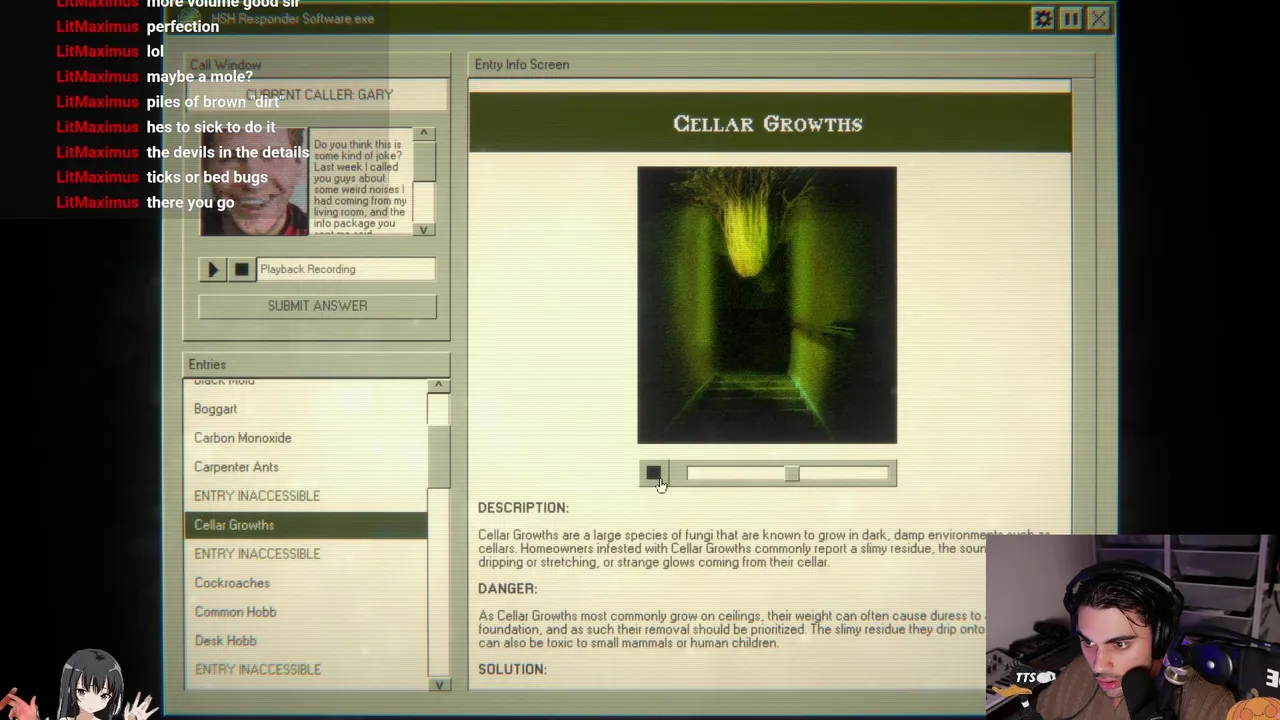The width and height of the screenshot is (1280, 720).
Task: Click the Cellar Growths title banner
Action: pos(770,123)
